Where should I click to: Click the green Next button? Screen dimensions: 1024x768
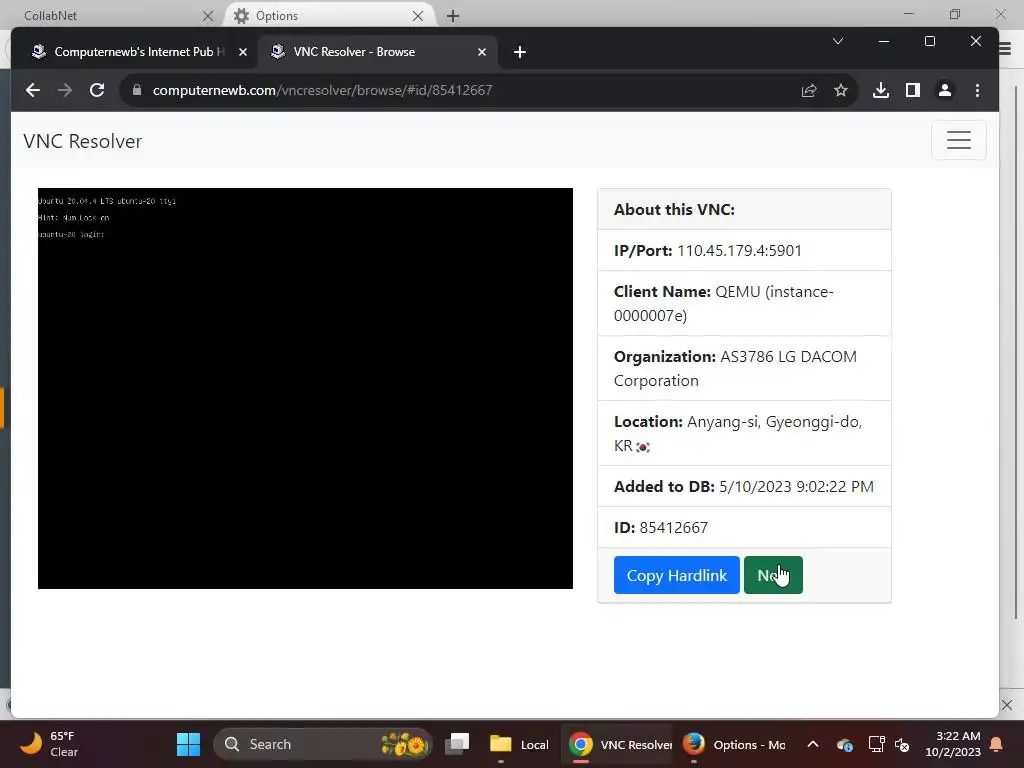coord(773,575)
